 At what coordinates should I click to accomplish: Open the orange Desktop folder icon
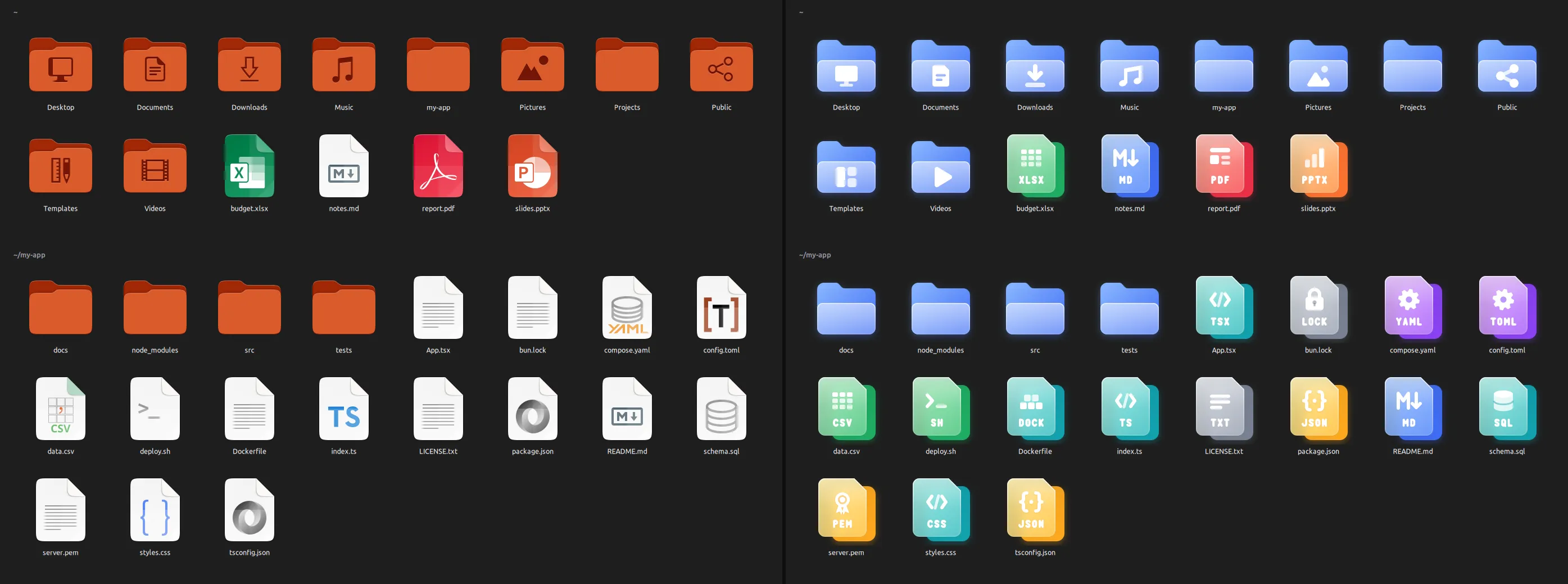tap(60, 65)
